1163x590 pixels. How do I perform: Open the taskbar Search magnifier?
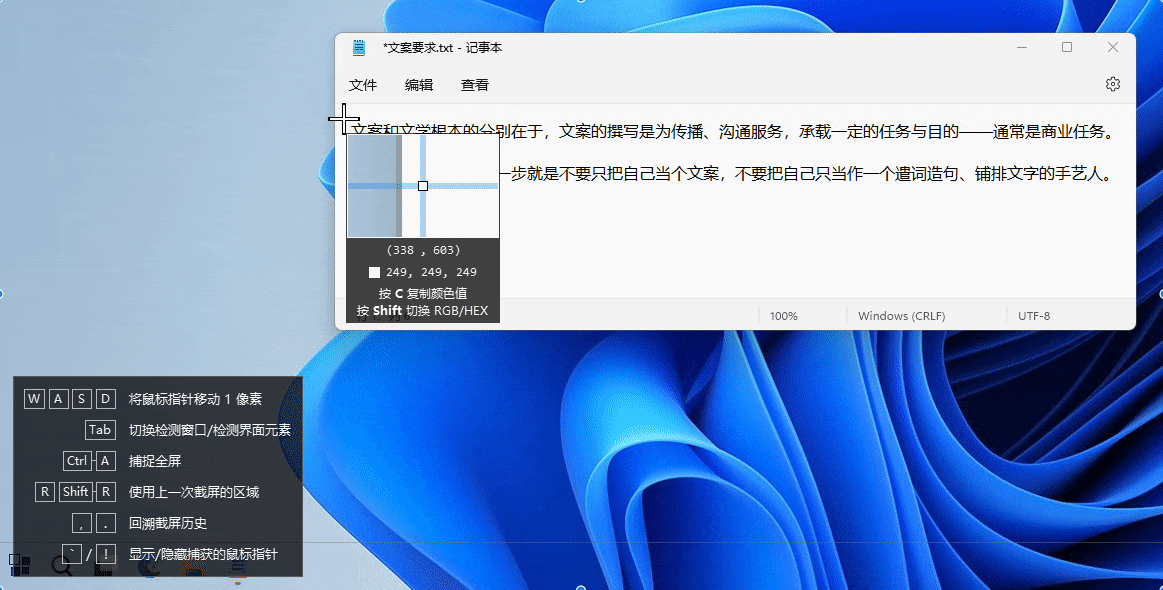pos(62,566)
